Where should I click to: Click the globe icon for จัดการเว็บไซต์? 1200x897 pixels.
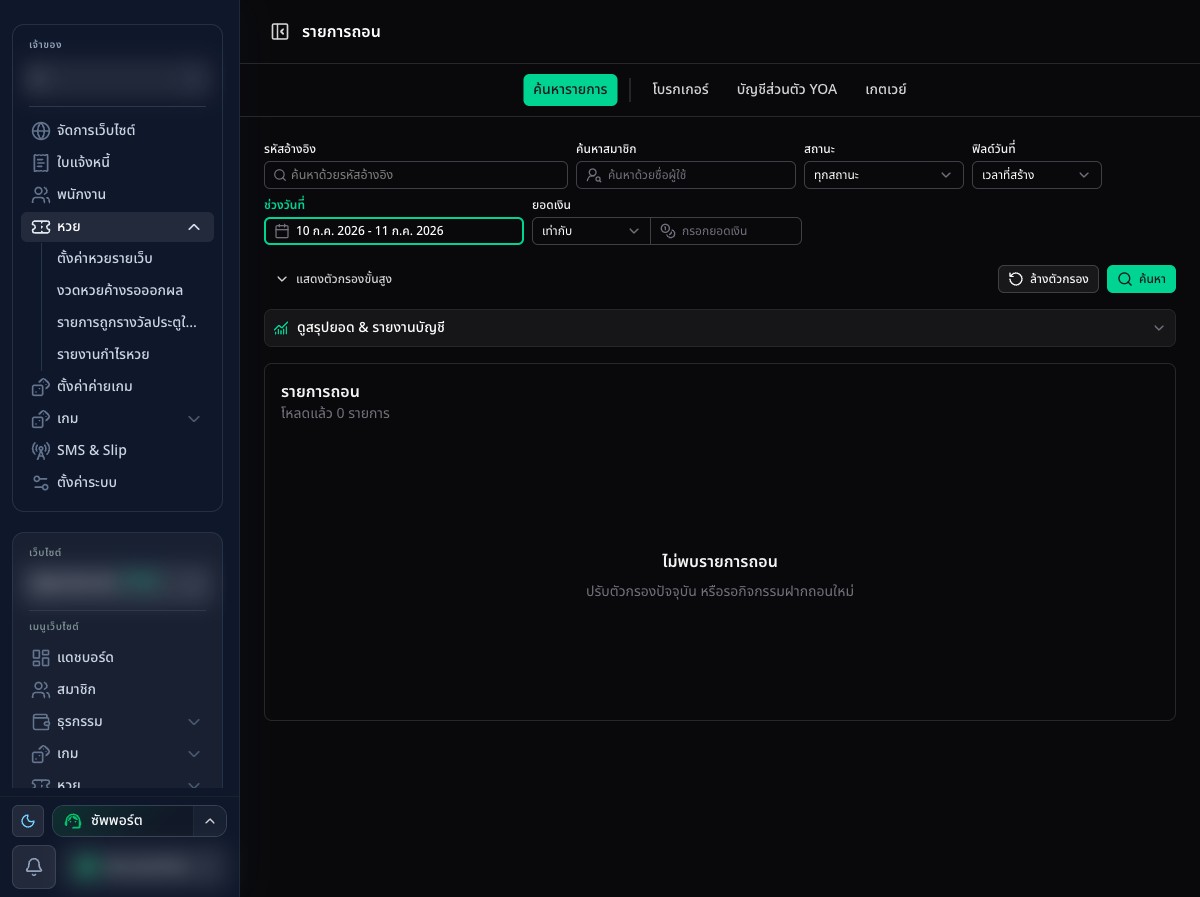pos(41,131)
